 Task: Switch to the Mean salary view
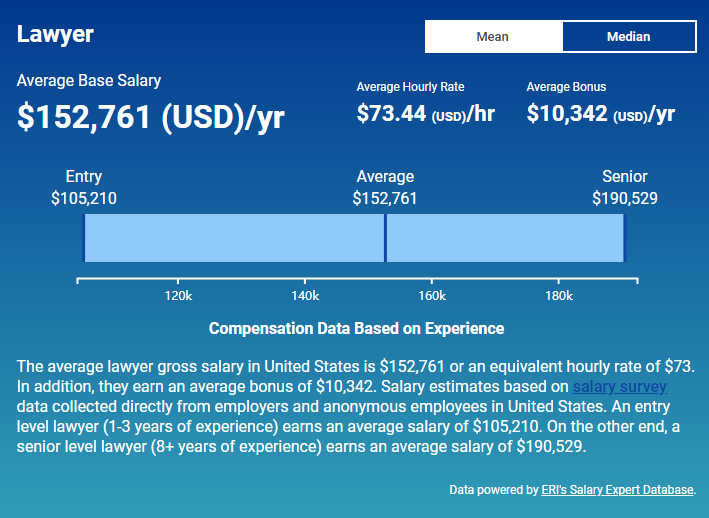tap(493, 37)
